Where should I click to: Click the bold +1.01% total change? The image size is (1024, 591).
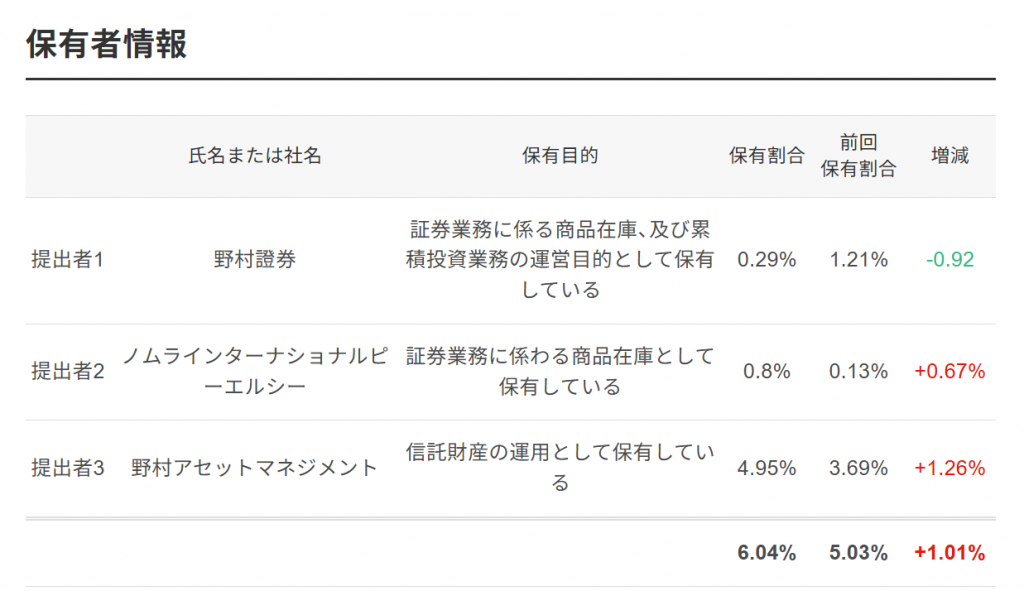pyautogui.click(x=950, y=552)
